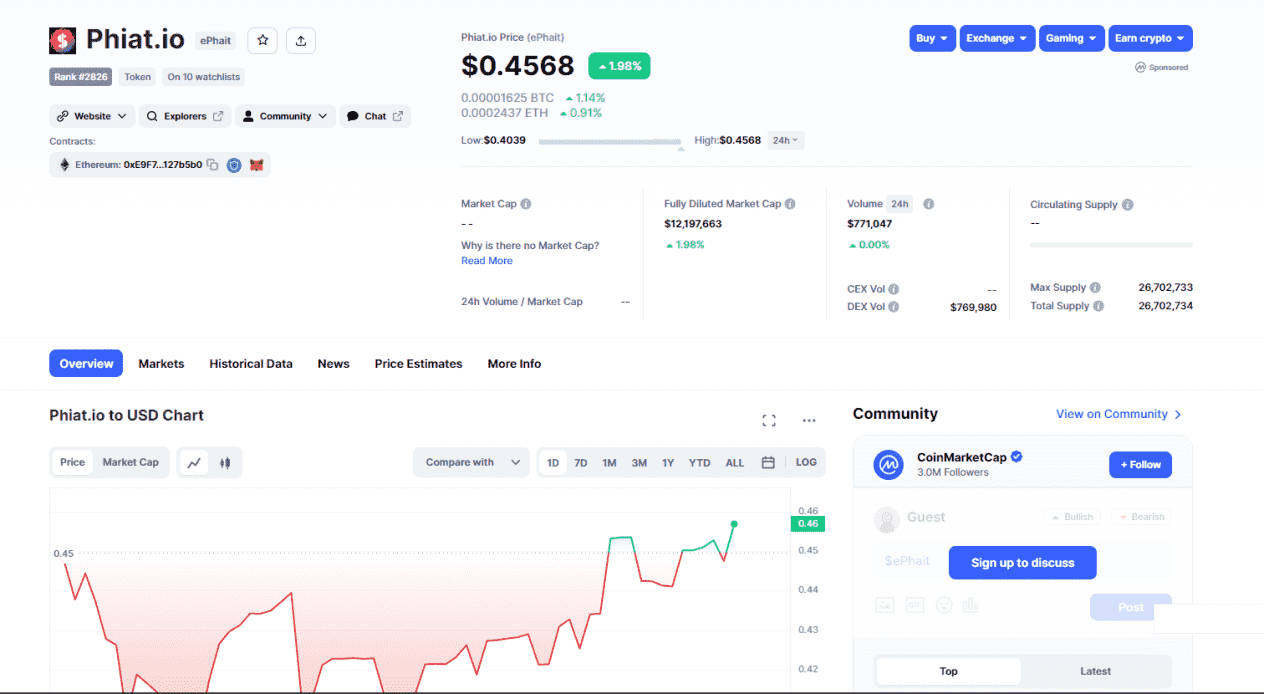The height and width of the screenshot is (694, 1264).
Task: Select the 7D chart timeframe
Action: point(581,463)
